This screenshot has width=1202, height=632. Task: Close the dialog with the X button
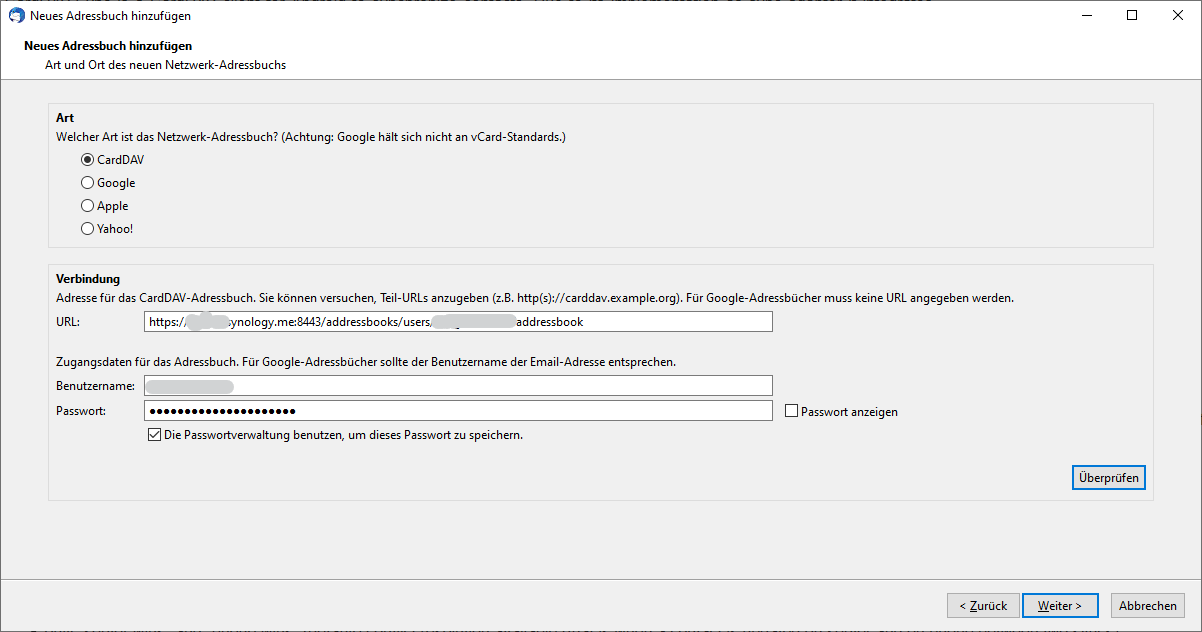[1177, 15]
